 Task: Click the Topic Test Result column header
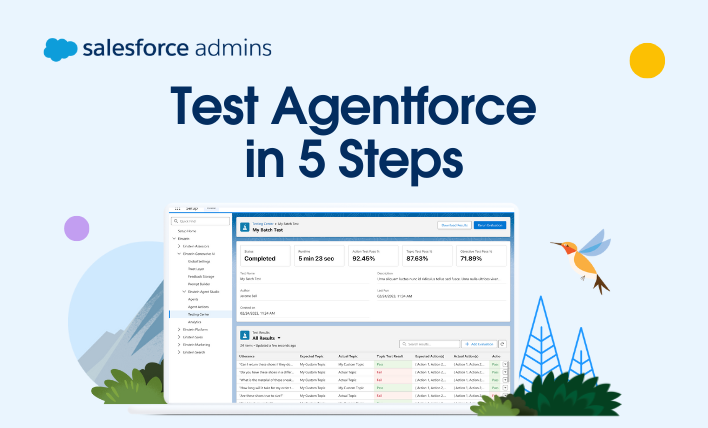(390, 356)
